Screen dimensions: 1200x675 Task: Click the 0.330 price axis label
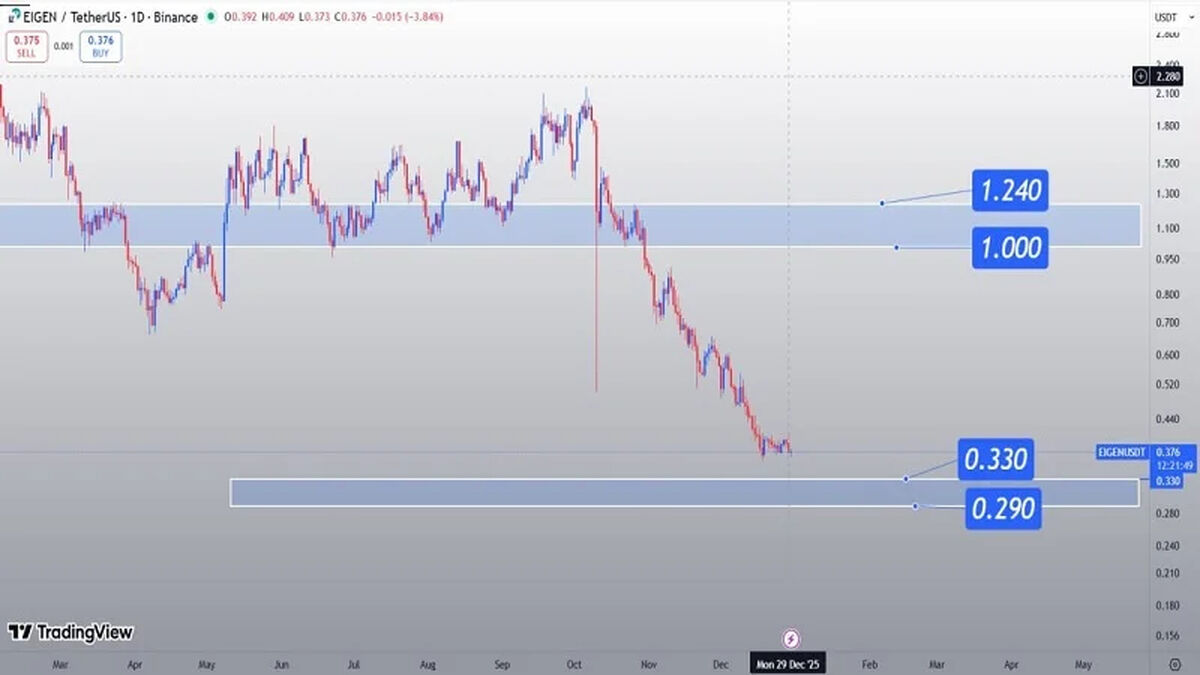(x=1165, y=481)
